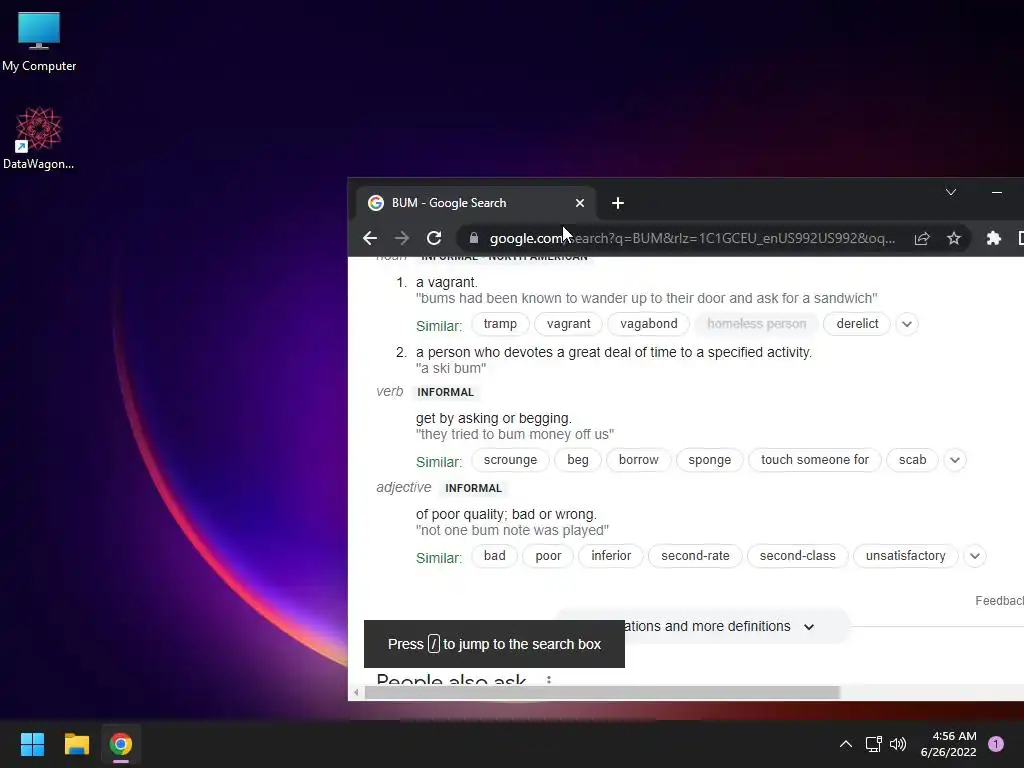Click the 'scrounge' synonym
The height and width of the screenshot is (768, 1024).
[x=510, y=460]
